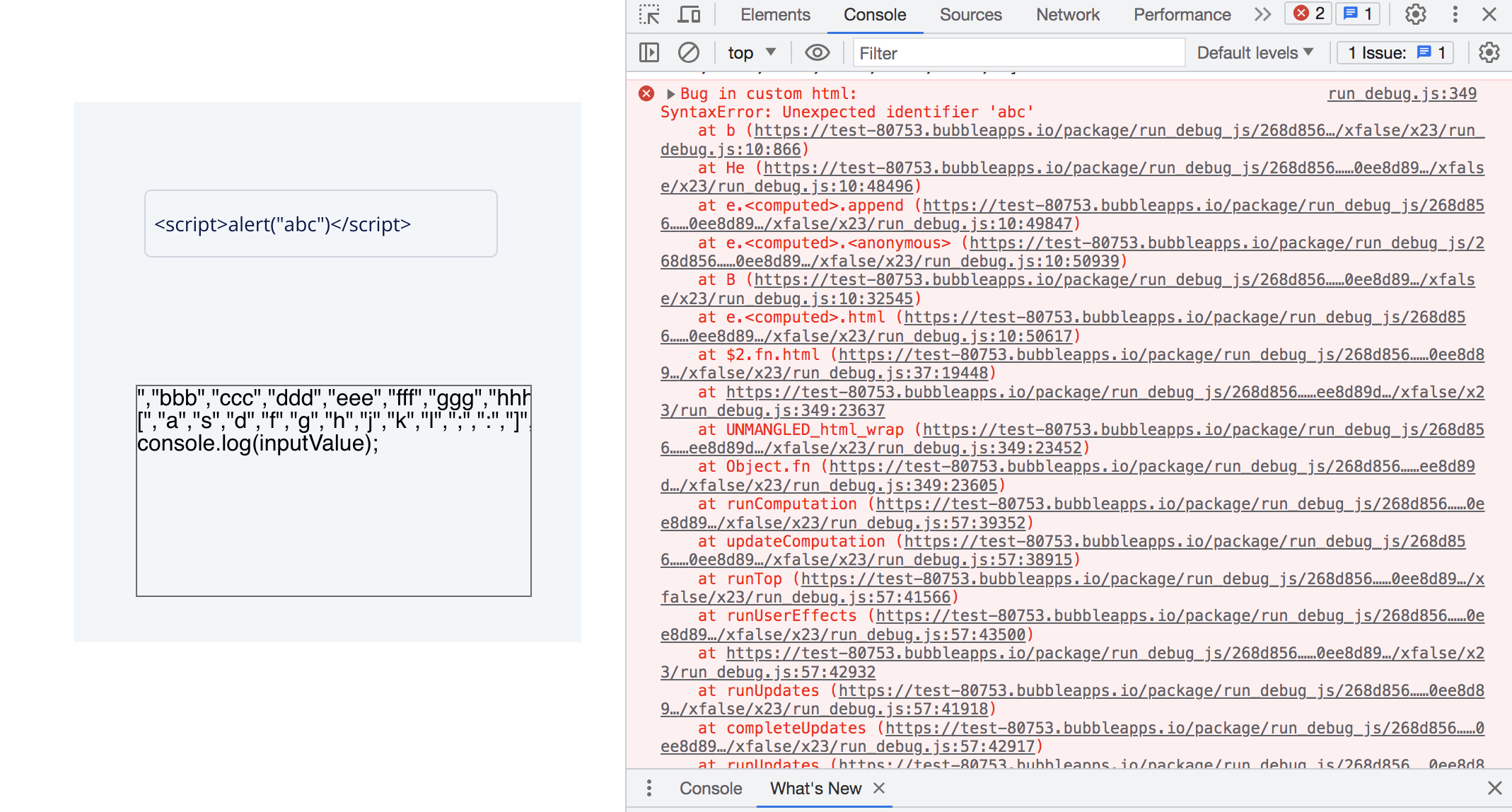Image resolution: width=1512 pixels, height=812 pixels.
Task: Focus the console Filter field
Action: coord(1018,53)
